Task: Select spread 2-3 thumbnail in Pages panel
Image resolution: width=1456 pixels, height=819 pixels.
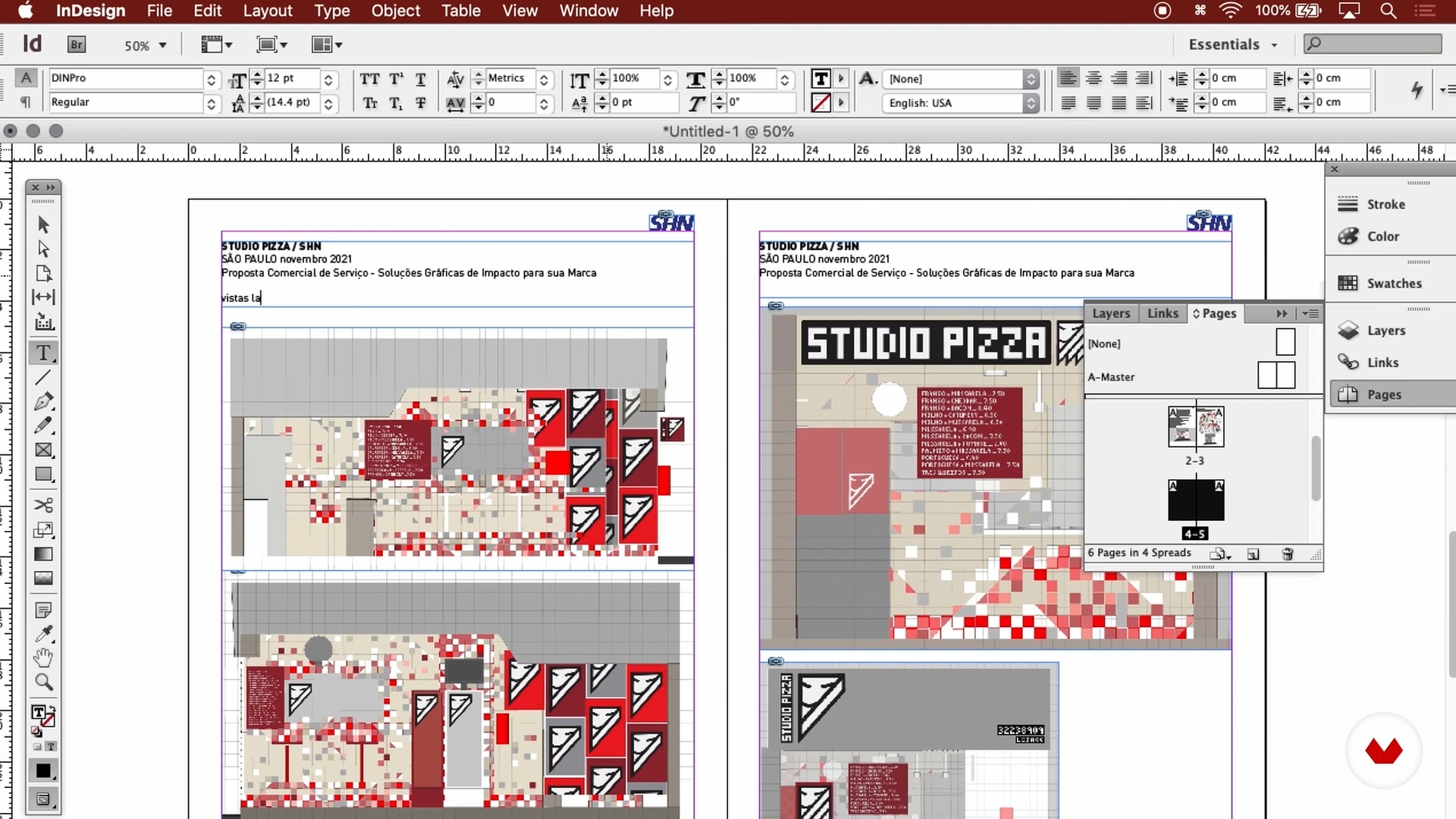Action: pyautogui.click(x=1195, y=426)
